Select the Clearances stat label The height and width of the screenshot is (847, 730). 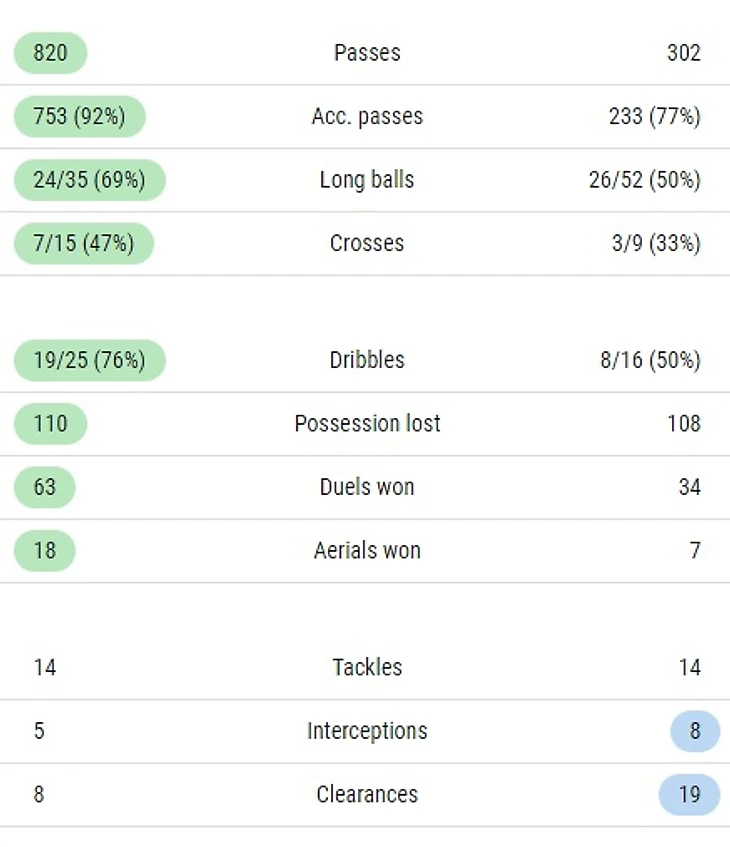[367, 794]
